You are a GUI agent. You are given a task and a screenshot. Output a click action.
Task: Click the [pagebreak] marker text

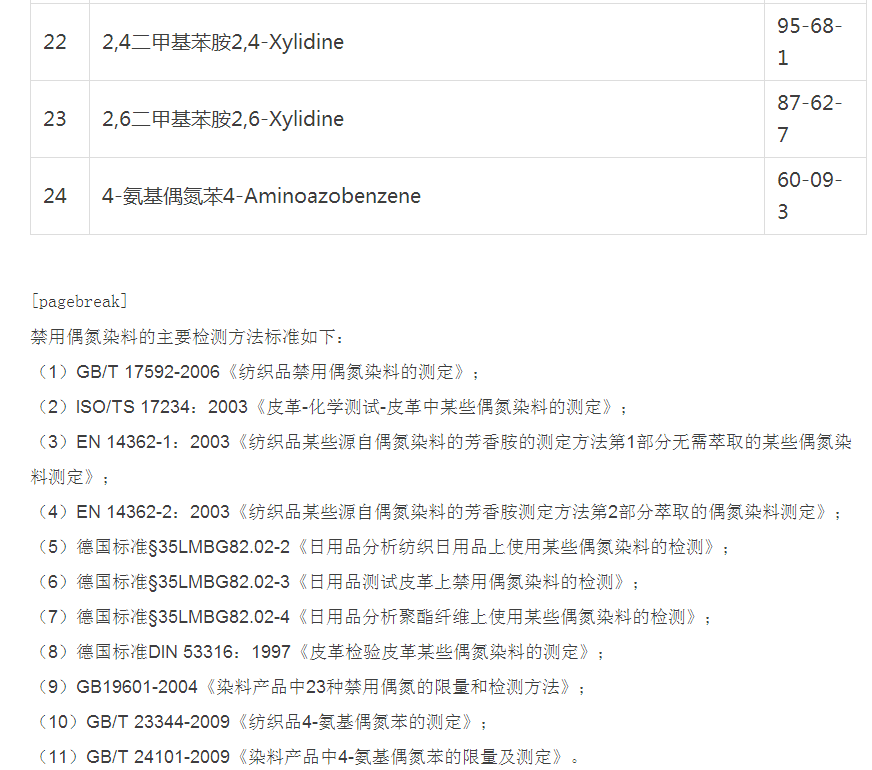pyautogui.click(x=79, y=302)
